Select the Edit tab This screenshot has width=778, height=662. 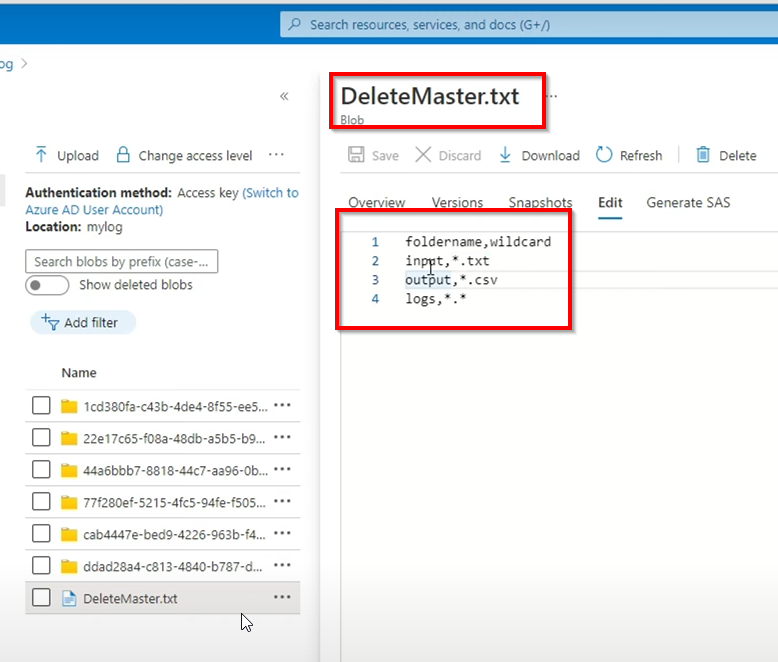point(610,202)
